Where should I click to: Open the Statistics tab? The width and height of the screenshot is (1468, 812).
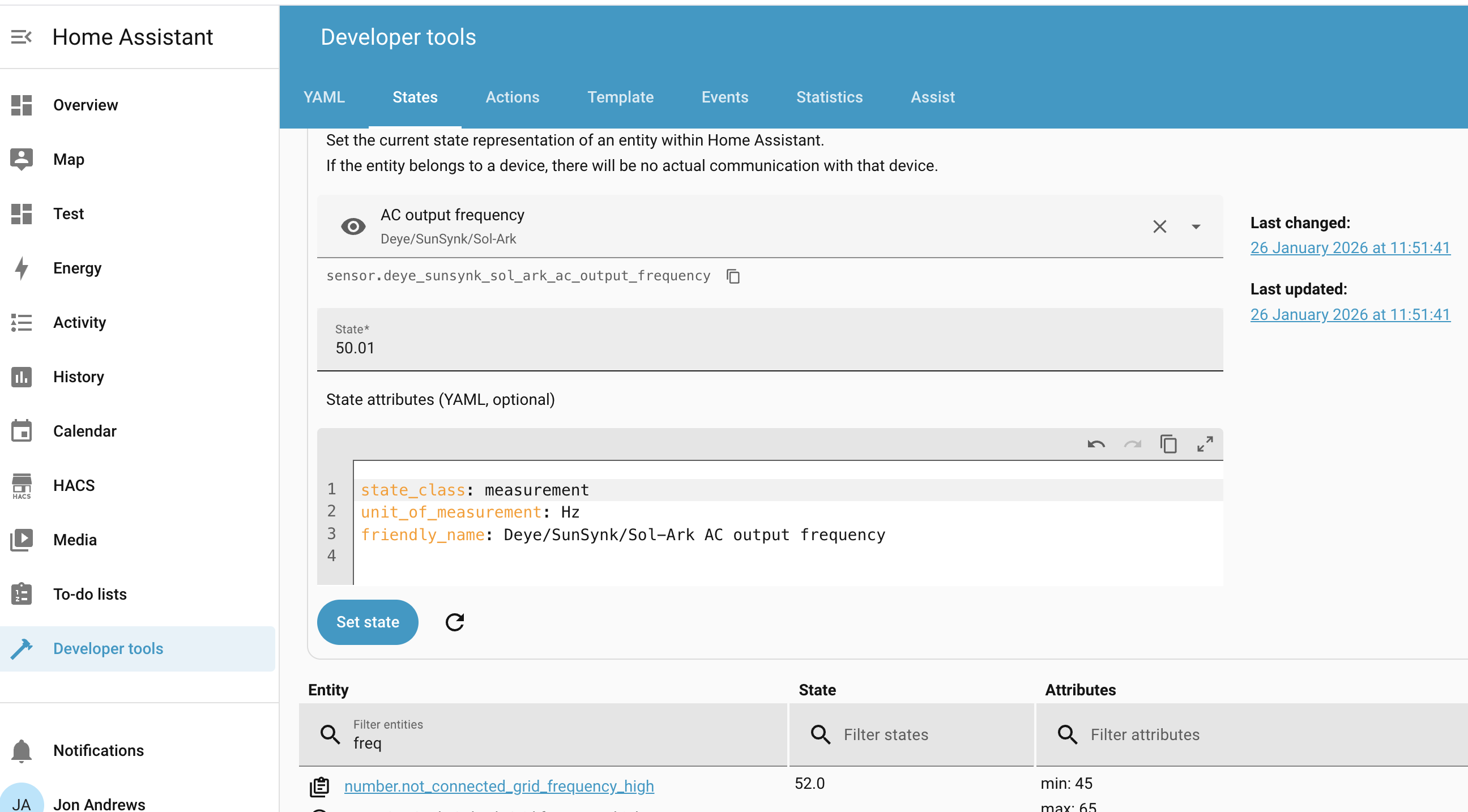point(829,97)
